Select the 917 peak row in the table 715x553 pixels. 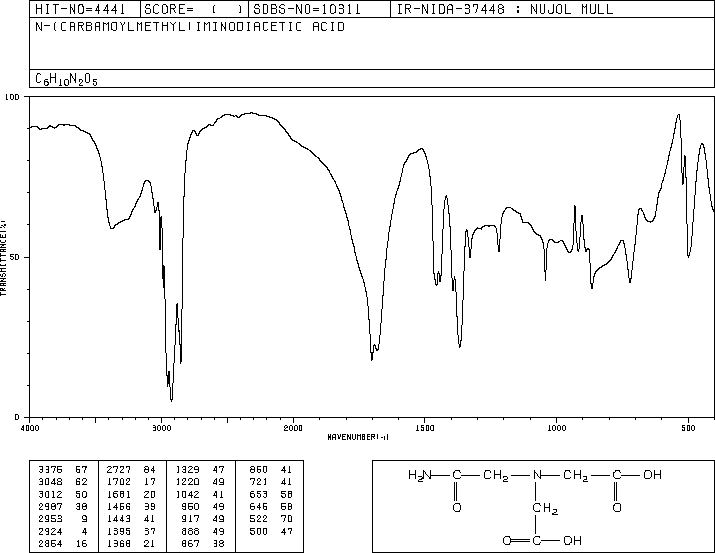click(202, 519)
